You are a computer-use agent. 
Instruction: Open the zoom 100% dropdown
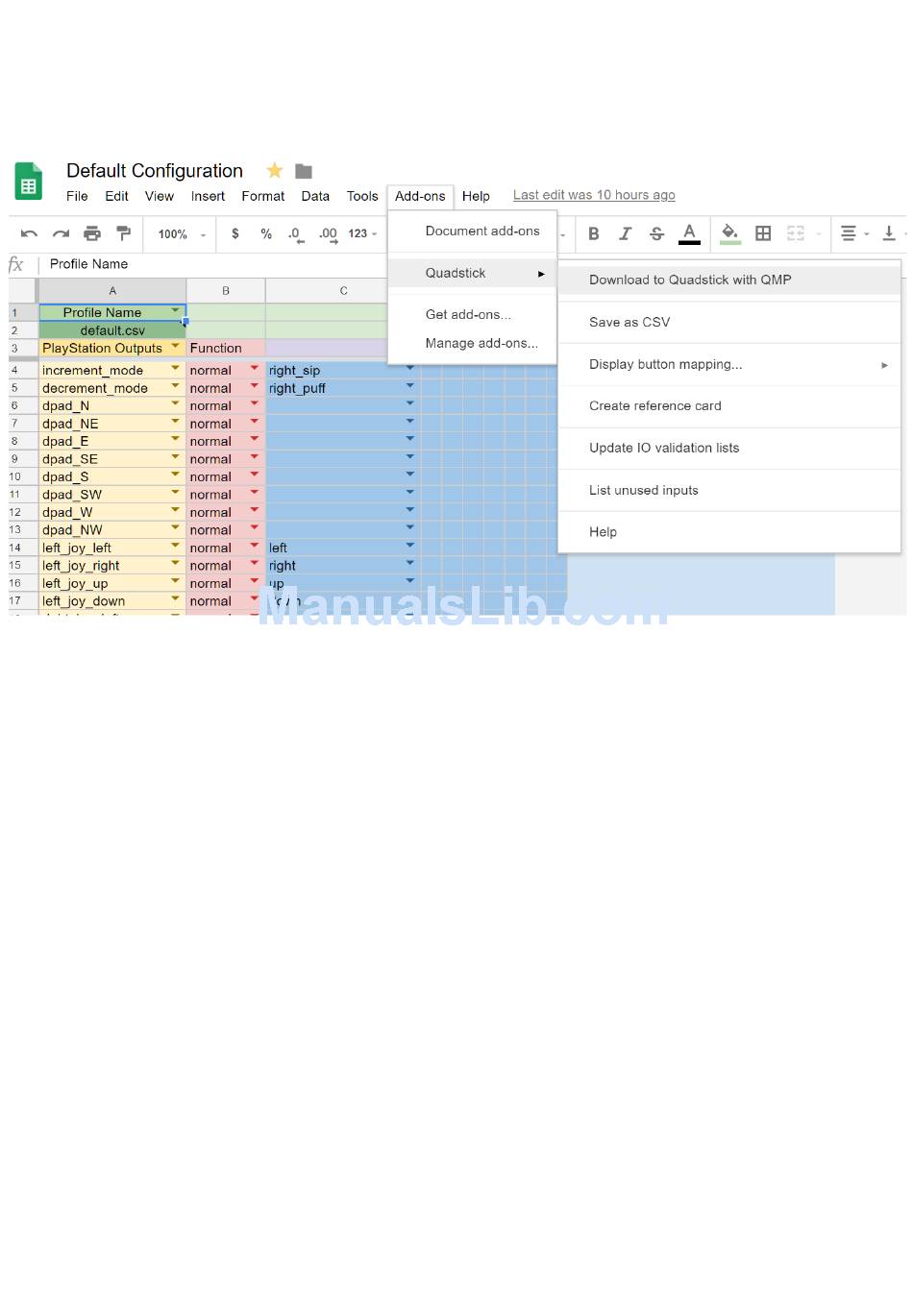(x=182, y=234)
